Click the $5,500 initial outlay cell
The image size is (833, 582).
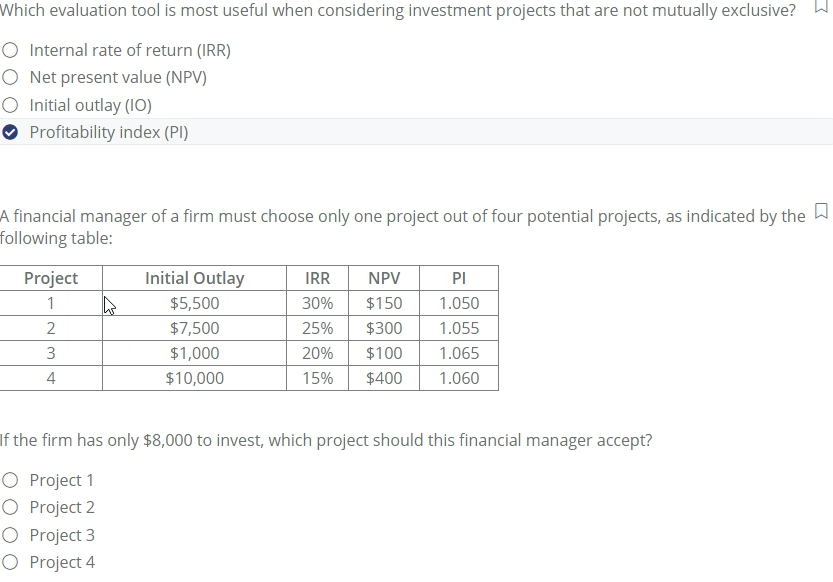coord(194,302)
